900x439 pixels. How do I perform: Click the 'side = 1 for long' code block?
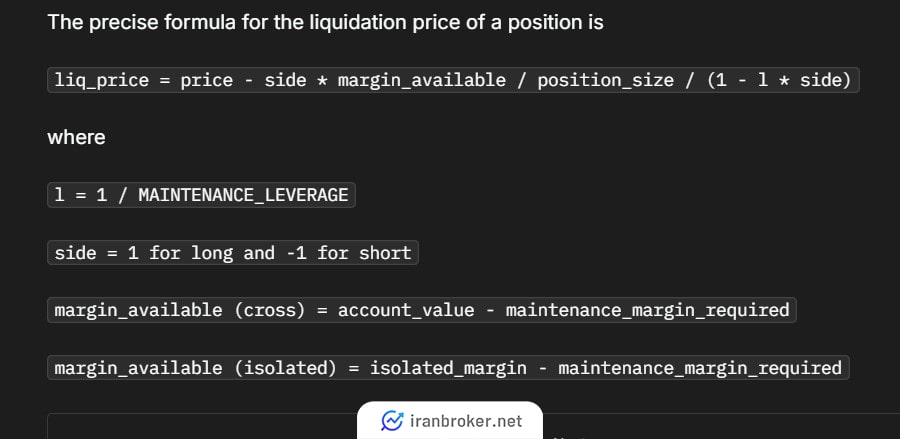(233, 252)
